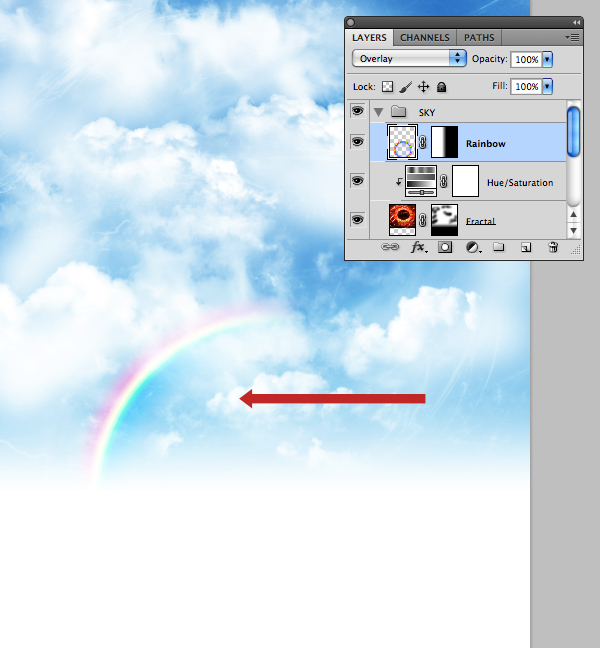This screenshot has height=648, width=600.
Task: Create a new group folder icon
Action: [499, 247]
